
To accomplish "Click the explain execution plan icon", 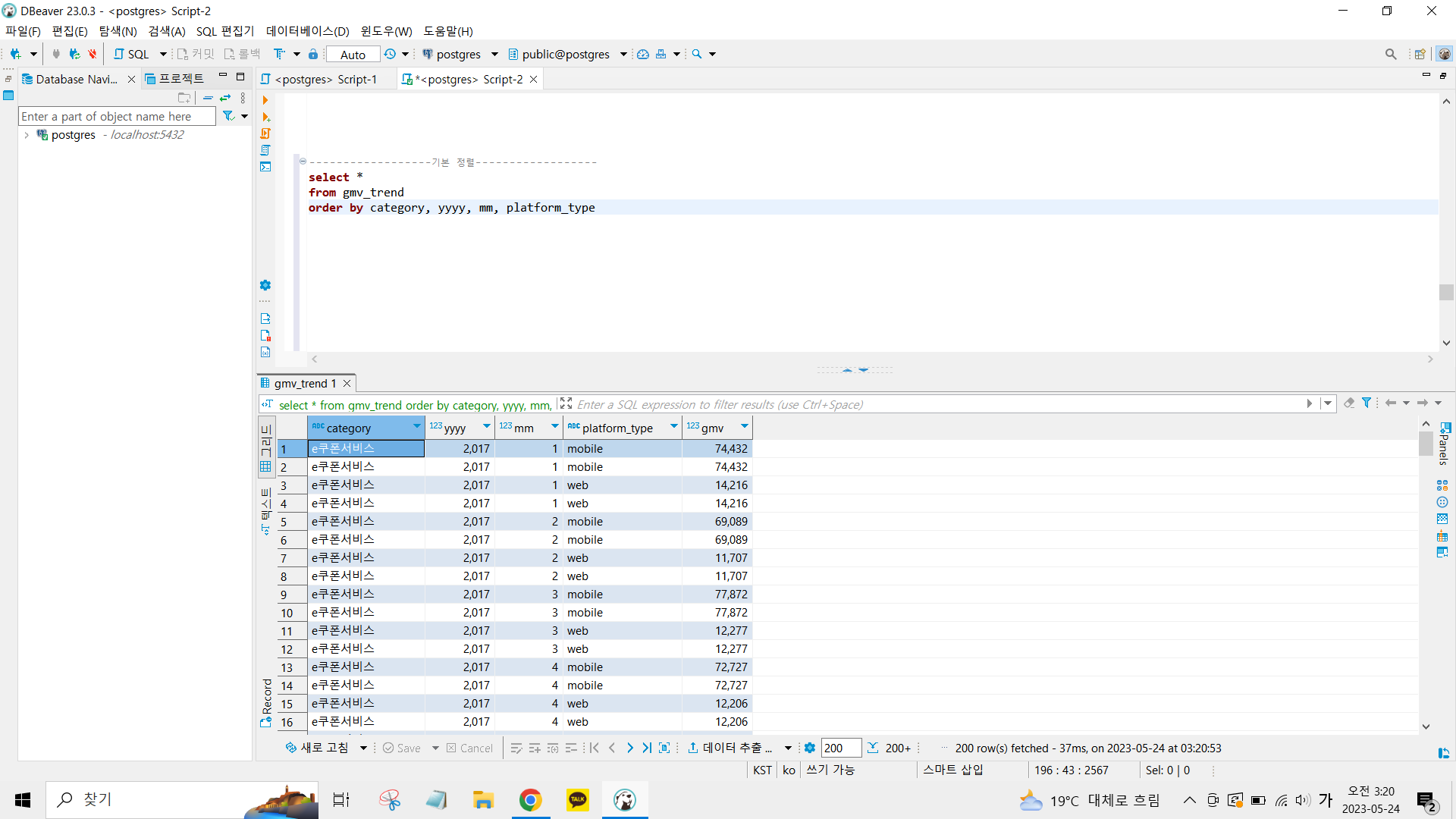I will (x=265, y=150).
